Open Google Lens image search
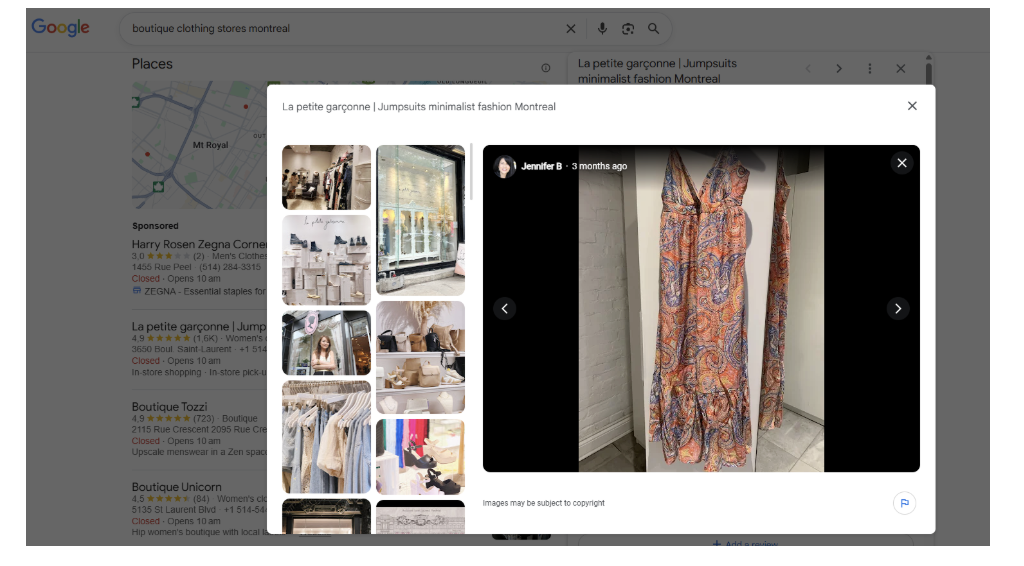Screen dimensions: 1024x566 point(628,29)
